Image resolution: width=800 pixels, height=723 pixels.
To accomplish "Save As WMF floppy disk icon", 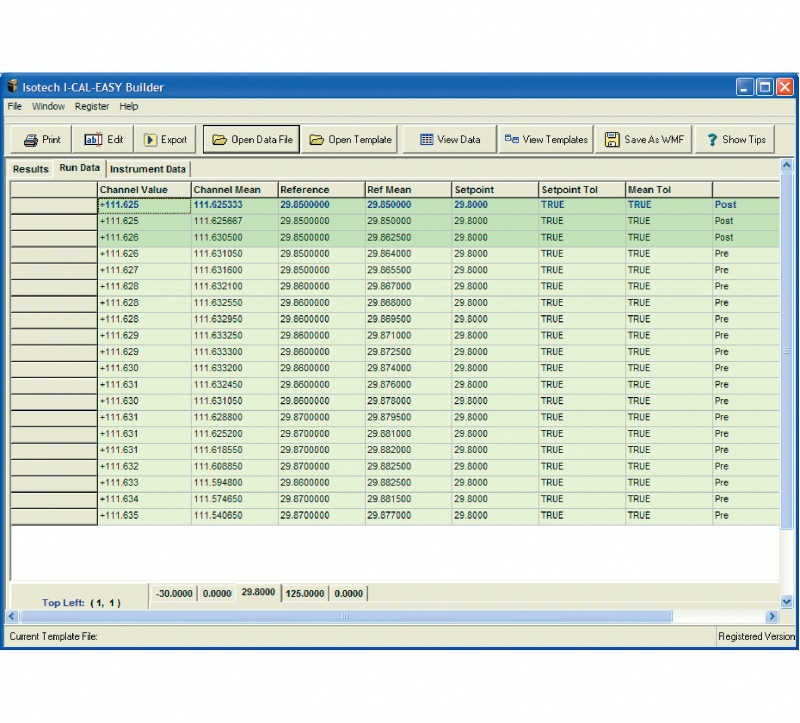I will [x=612, y=140].
